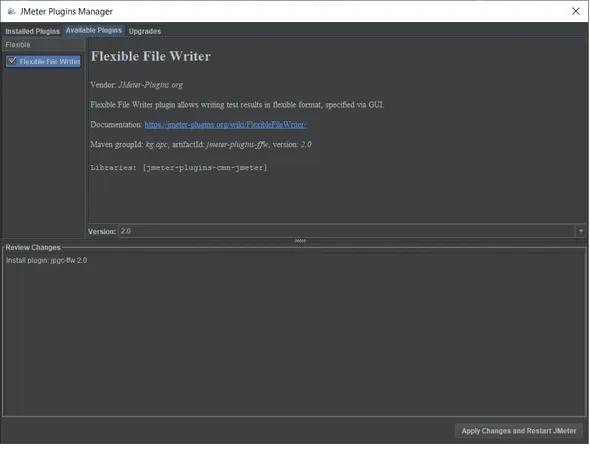590x454 pixels.
Task: Open the FlexibleFileWriter documentation link
Action: click(x=225, y=125)
